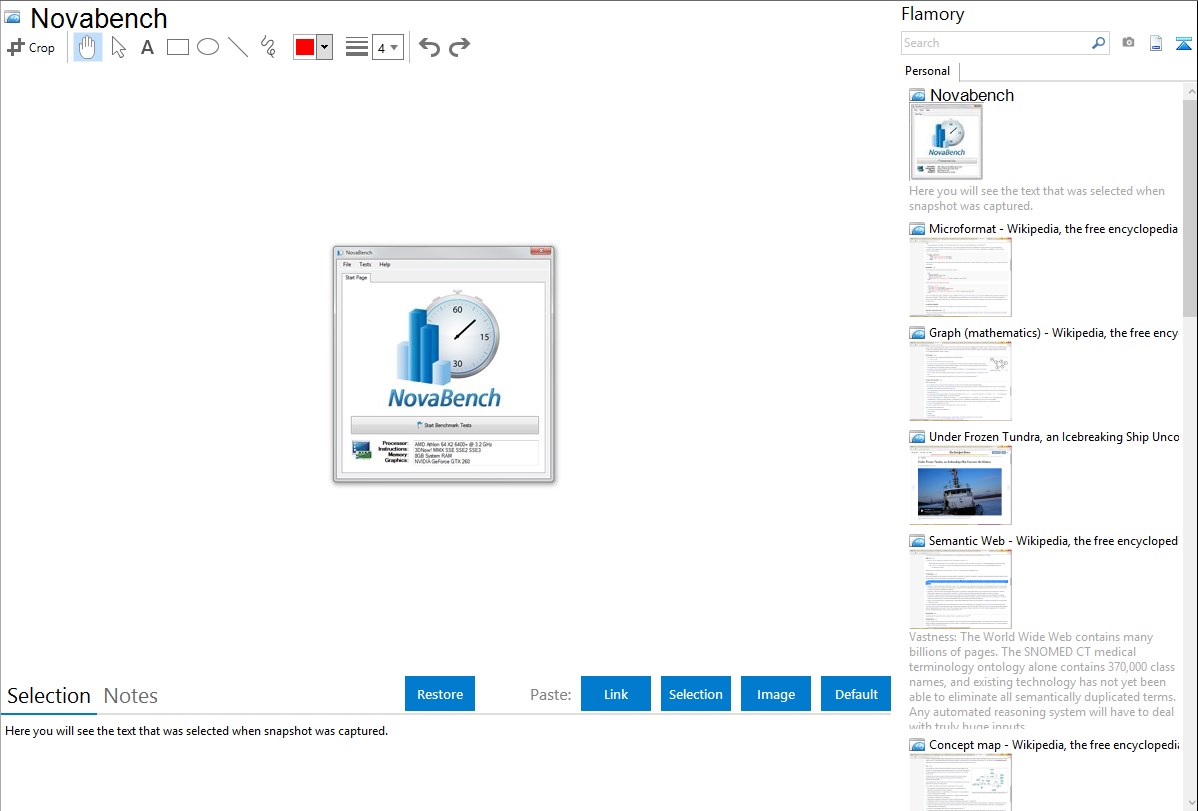Click the Under Frozen Tundra title text
This screenshot has width=1198, height=811.
pyautogui.click(x=1054, y=436)
